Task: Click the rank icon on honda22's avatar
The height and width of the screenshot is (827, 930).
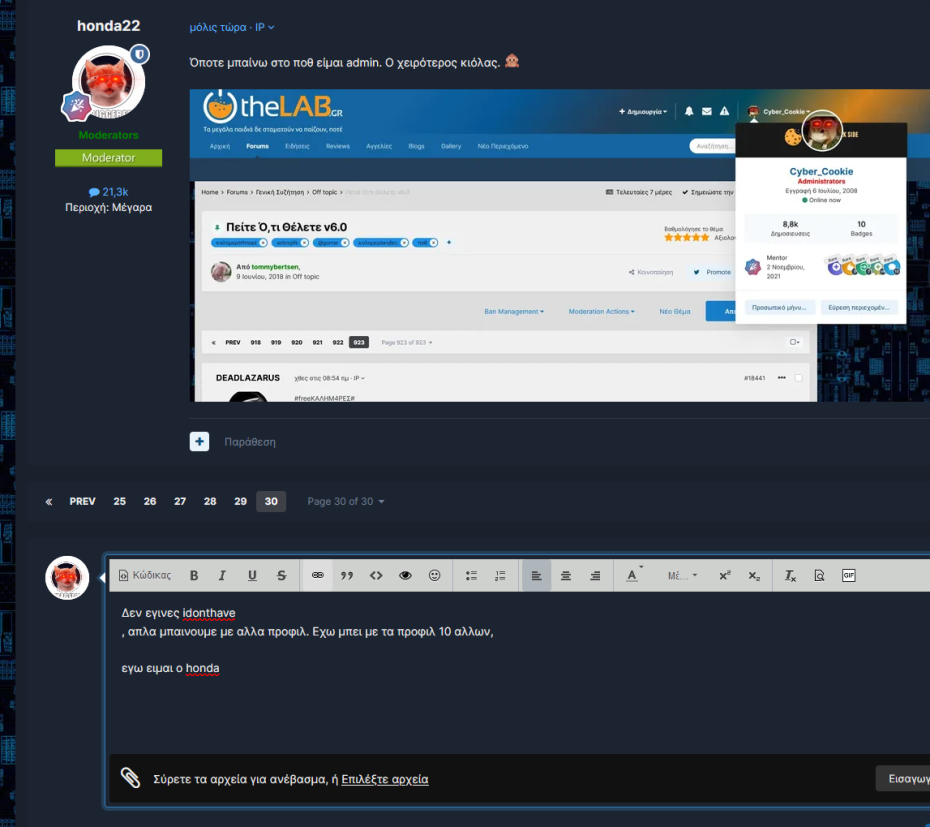Action: pos(76,106)
